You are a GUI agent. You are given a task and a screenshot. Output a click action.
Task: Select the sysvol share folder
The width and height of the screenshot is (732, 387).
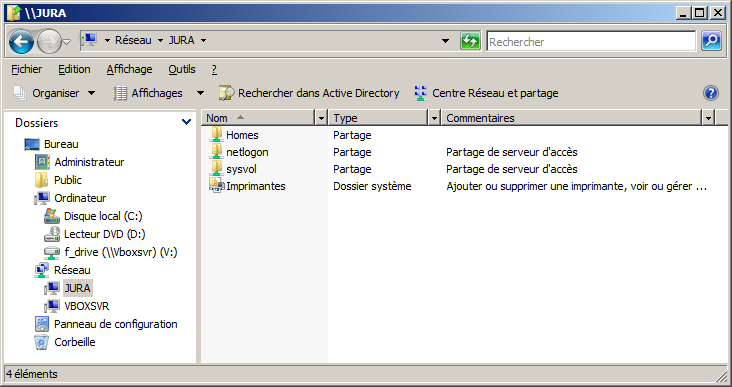[241, 169]
